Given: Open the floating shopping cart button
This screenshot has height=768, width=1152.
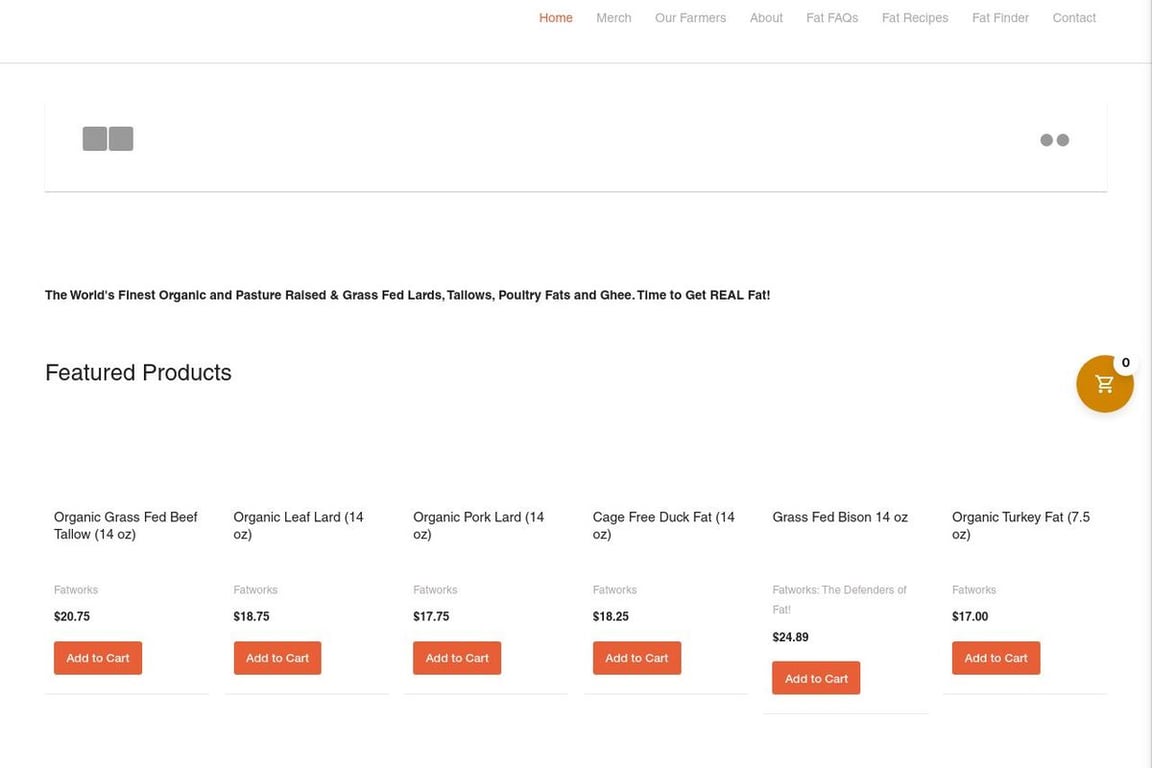Looking at the screenshot, I should coord(1104,385).
